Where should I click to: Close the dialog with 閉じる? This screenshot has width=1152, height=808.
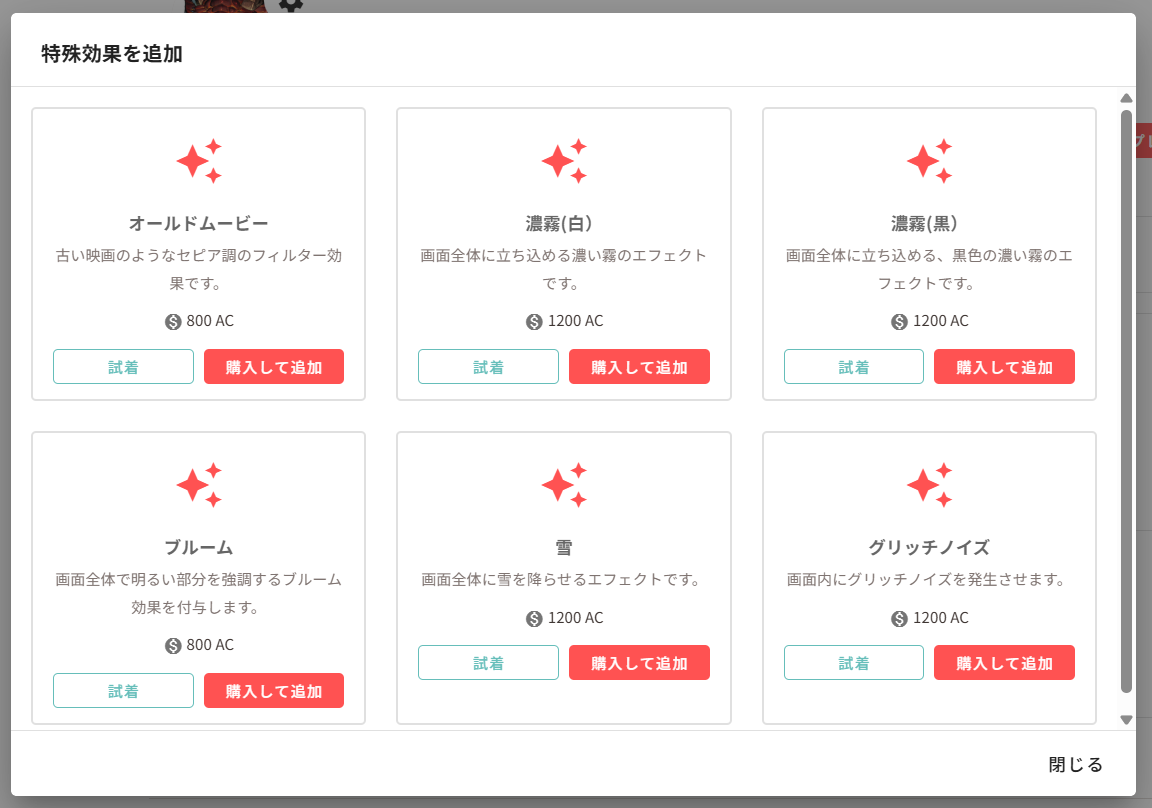tap(1076, 765)
